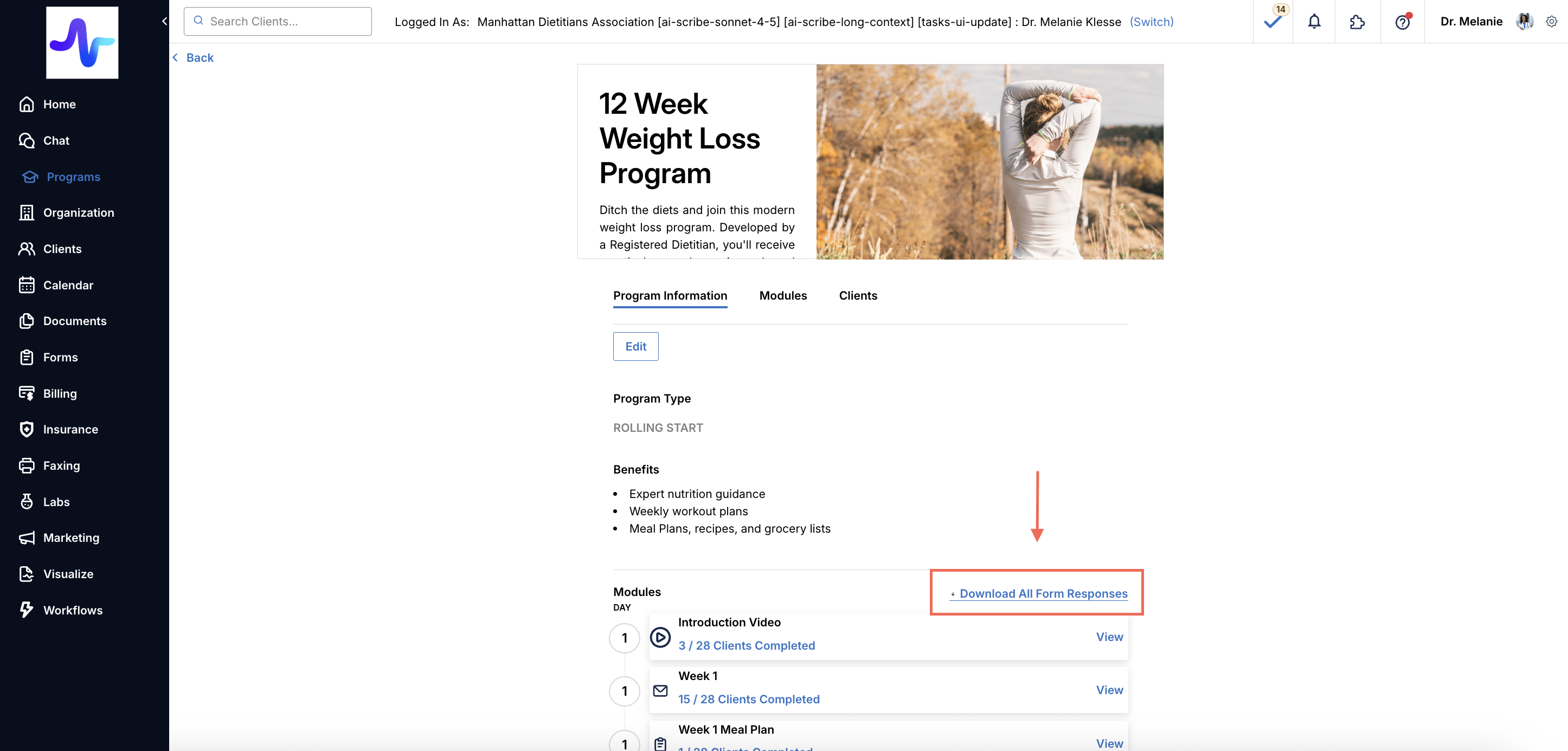
Task: Download All Form Responses
Action: tap(1043, 593)
